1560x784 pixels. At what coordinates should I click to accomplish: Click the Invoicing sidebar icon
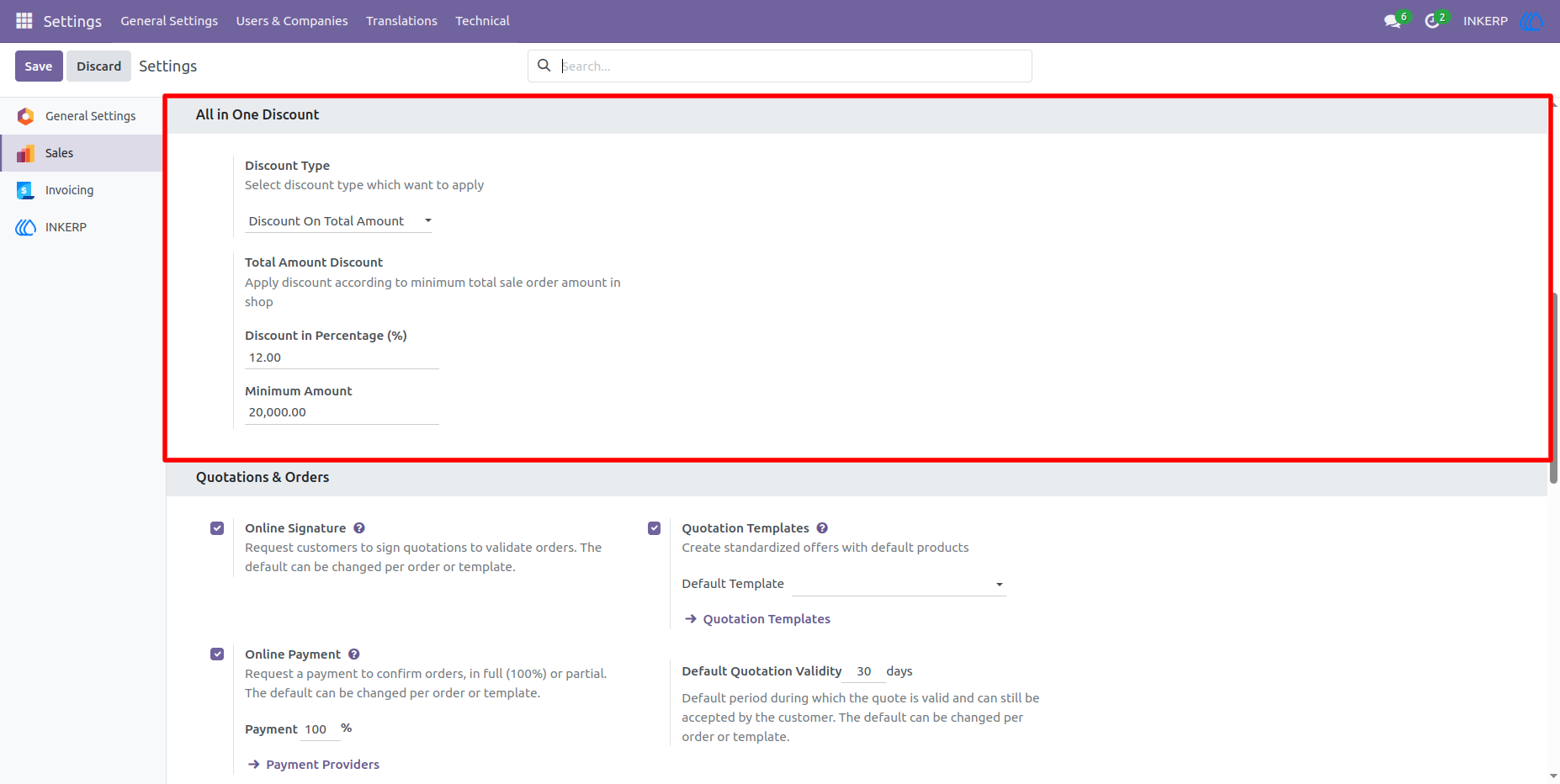click(25, 190)
